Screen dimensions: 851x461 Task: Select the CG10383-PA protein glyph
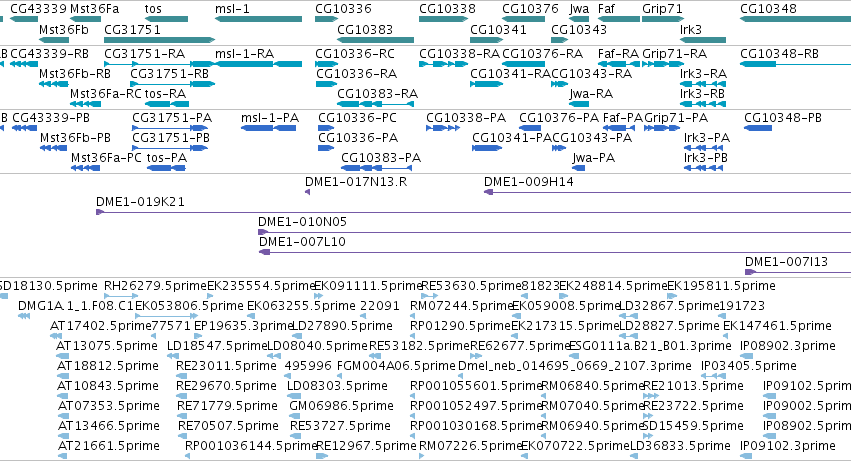[x=376, y=168]
